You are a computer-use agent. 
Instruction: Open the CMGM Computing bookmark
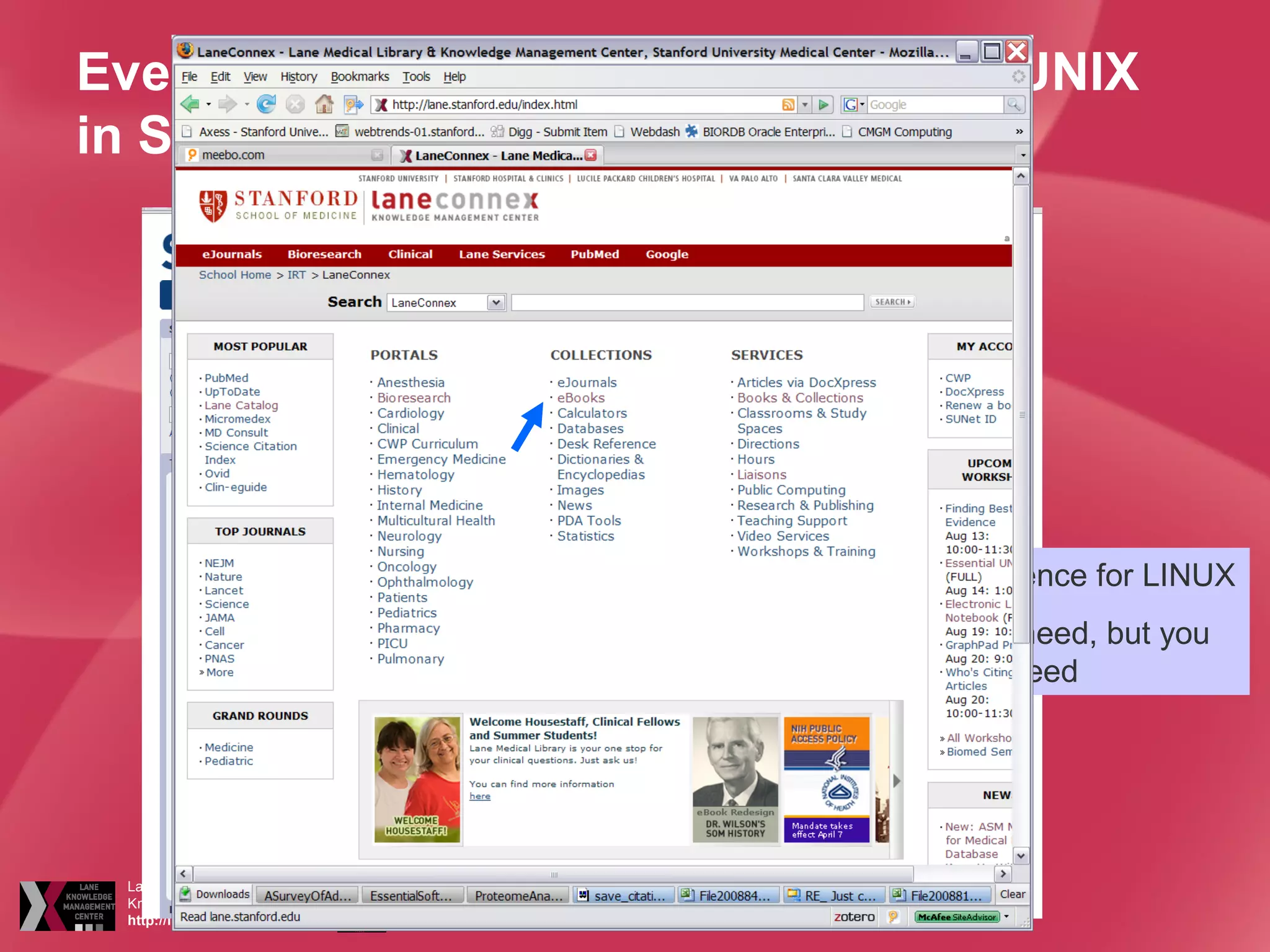tap(897, 132)
